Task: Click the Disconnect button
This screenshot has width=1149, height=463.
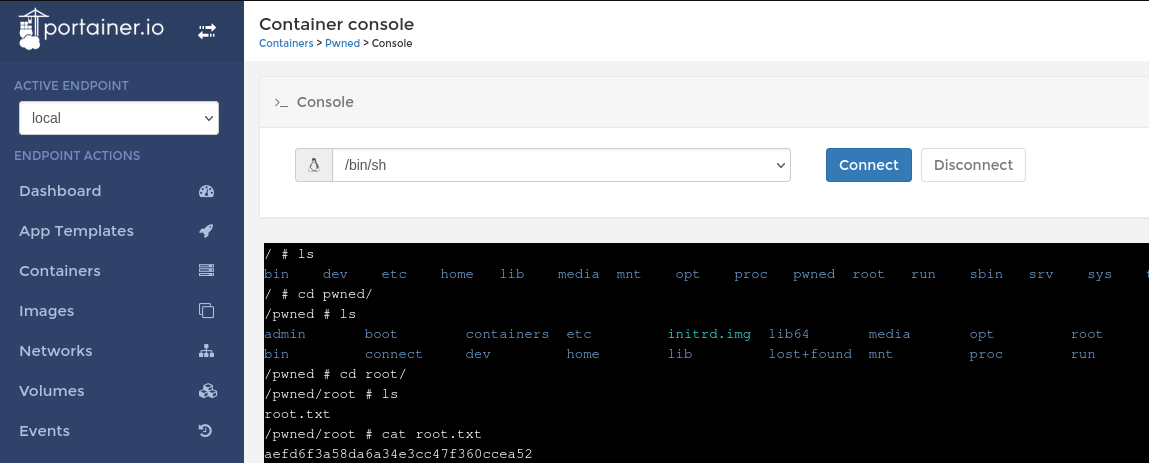Action: 973,165
